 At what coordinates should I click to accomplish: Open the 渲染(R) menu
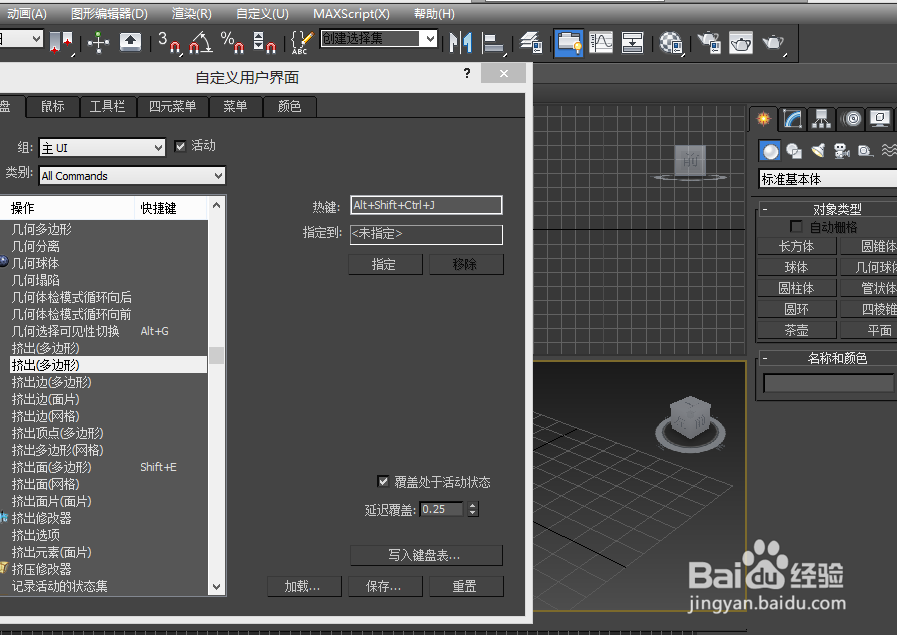[190, 13]
